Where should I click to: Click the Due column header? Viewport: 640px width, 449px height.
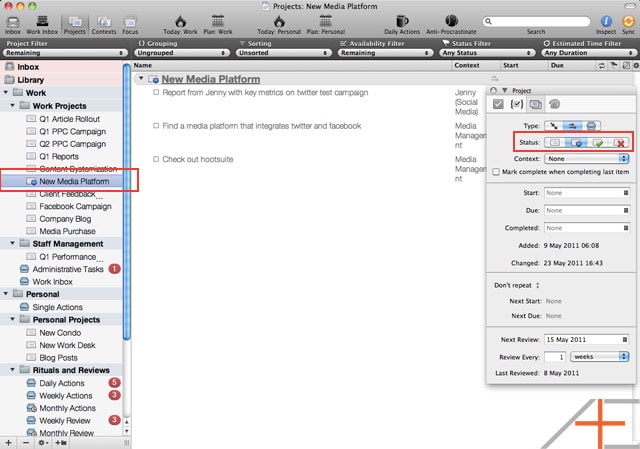point(572,65)
